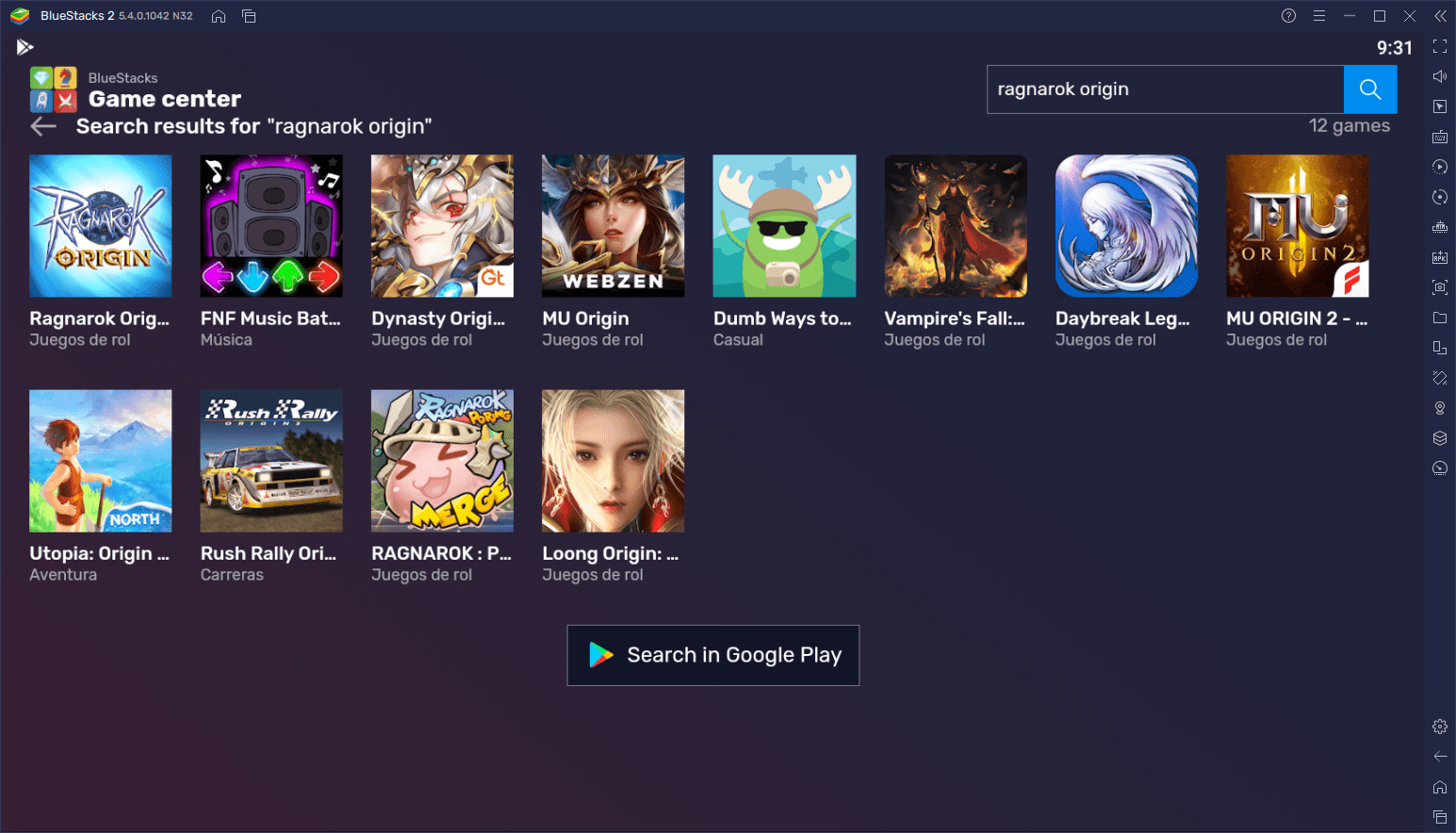This screenshot has width=1456, height=833.
Task: Open the Dynasty Origins game thumbnail
Action: (443, 226)
